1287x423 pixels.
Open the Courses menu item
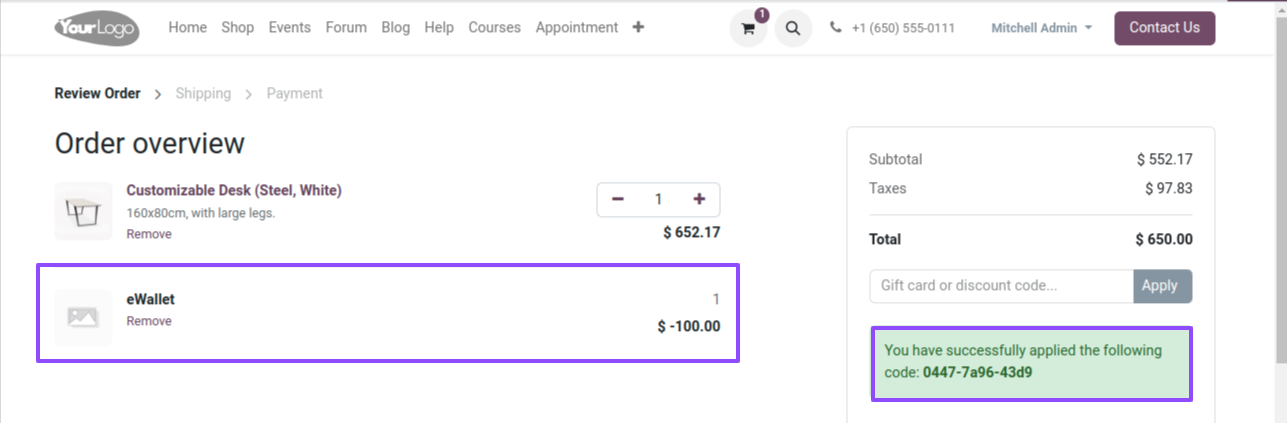coord(494,27)
